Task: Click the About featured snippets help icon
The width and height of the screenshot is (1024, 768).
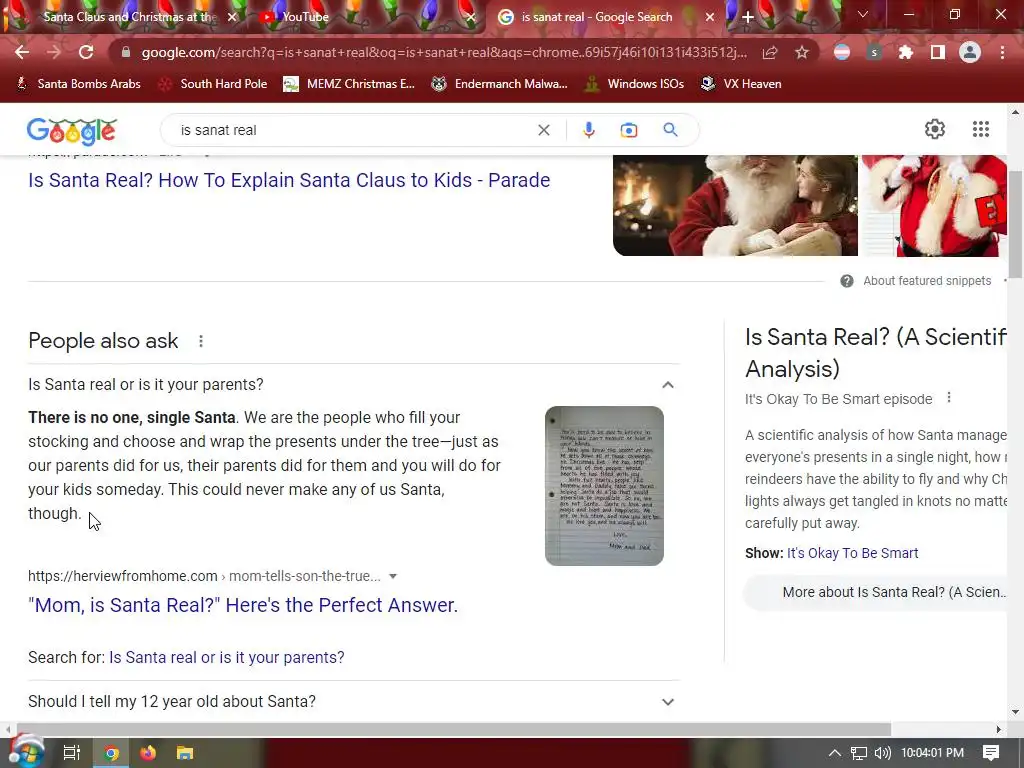Action: [x=846, y=281]
